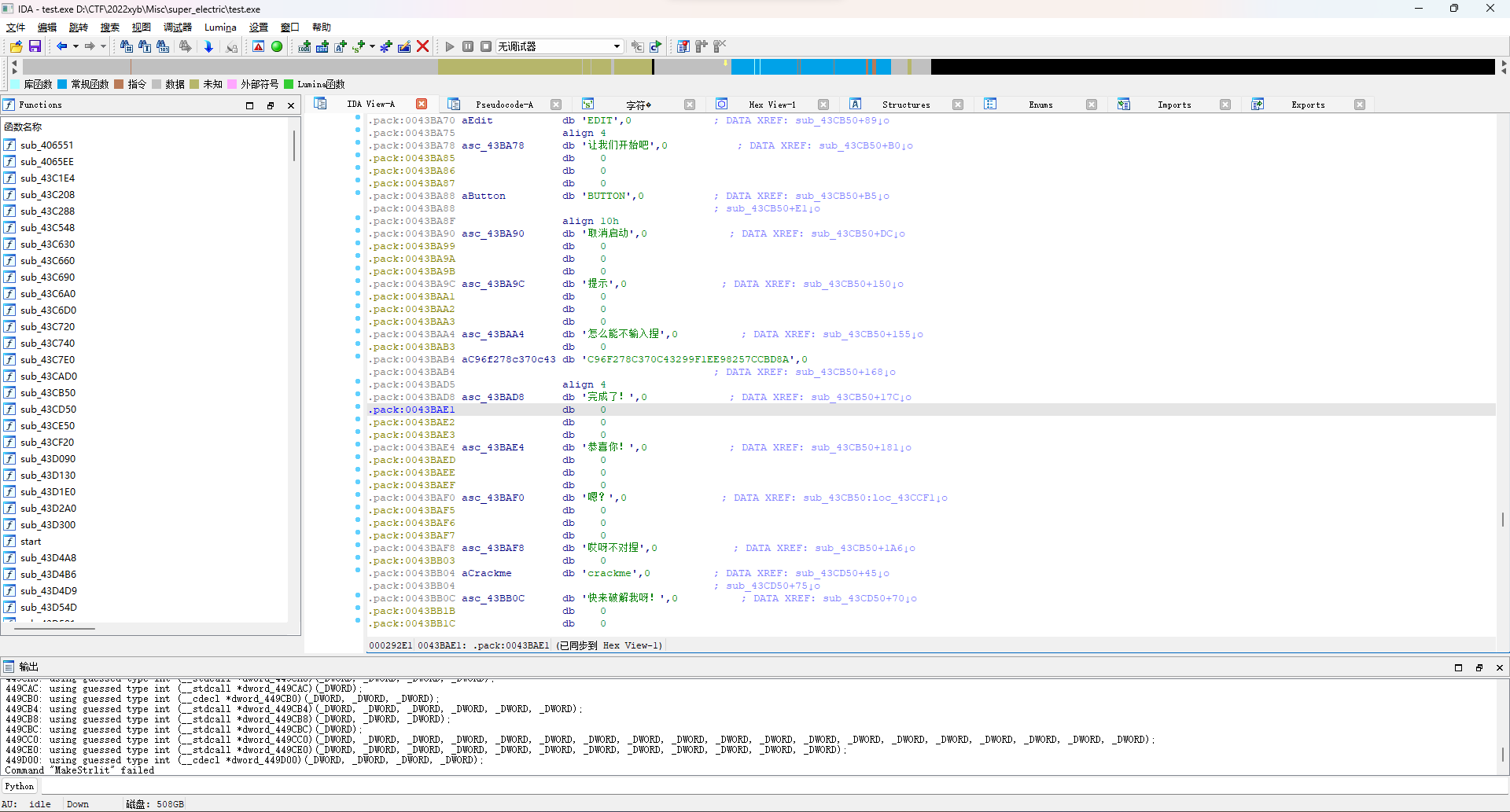Click the string style S plus icon
The image size is (1510, 812).
pos(359,46)
